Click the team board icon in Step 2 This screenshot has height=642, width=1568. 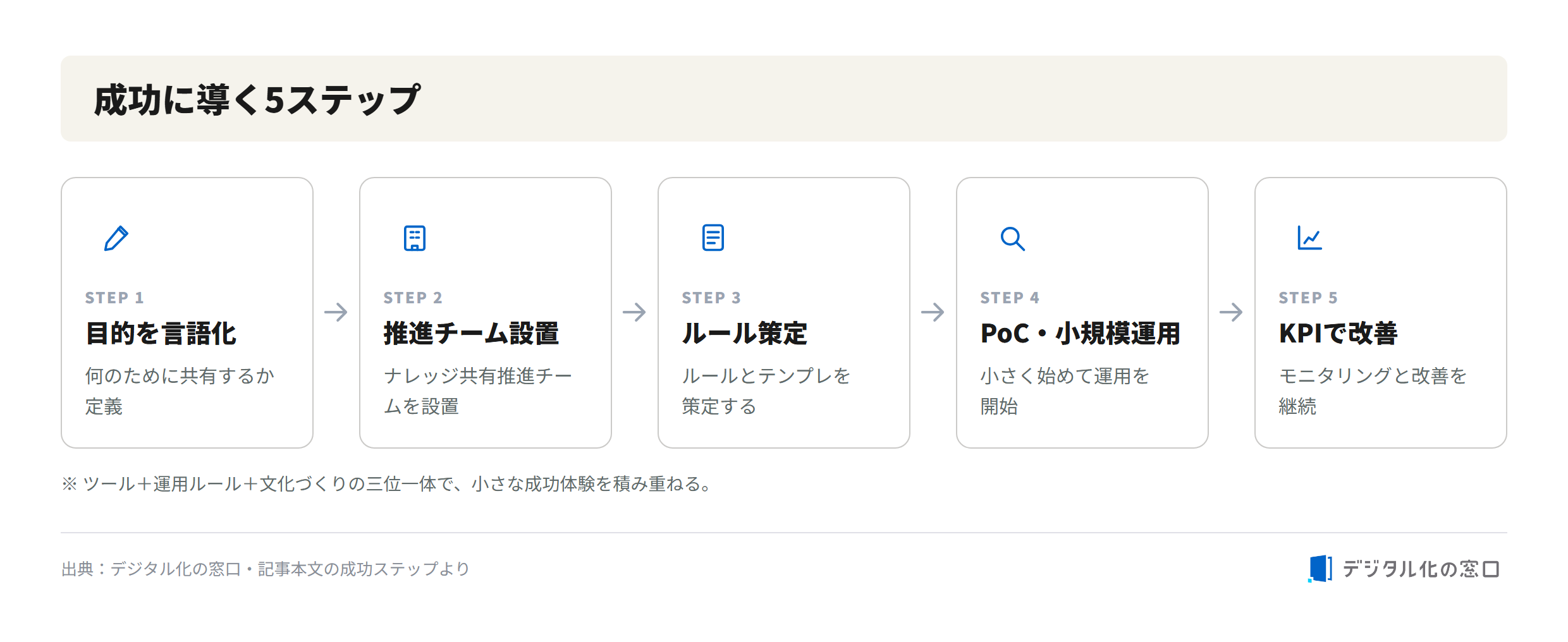[415, 238]
